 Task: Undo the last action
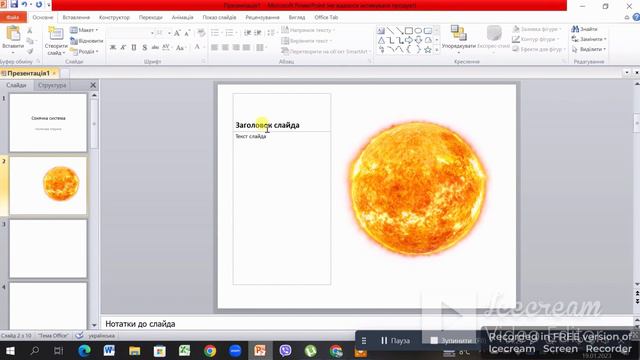[24, 4]
